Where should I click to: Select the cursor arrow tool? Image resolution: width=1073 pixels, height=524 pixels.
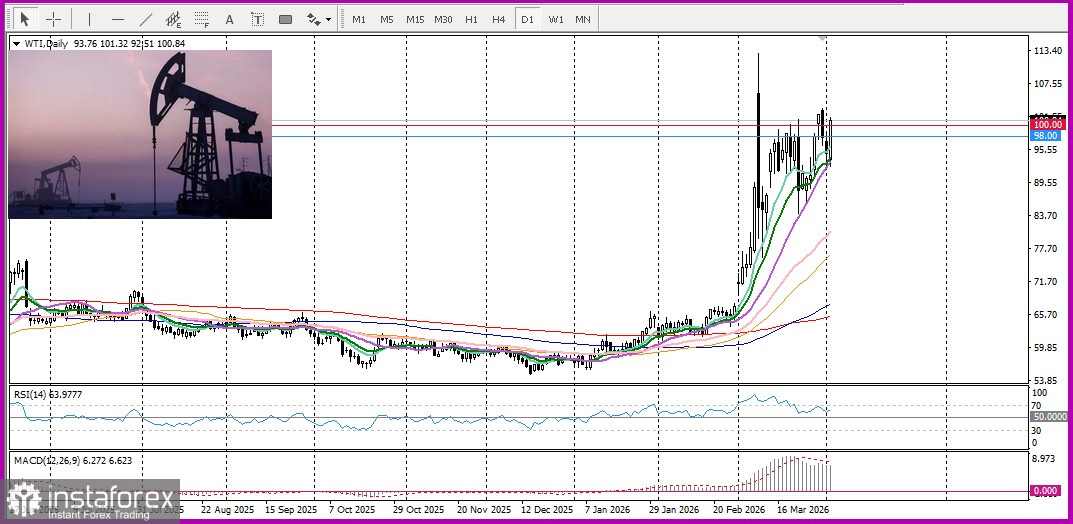pos(25,19)
